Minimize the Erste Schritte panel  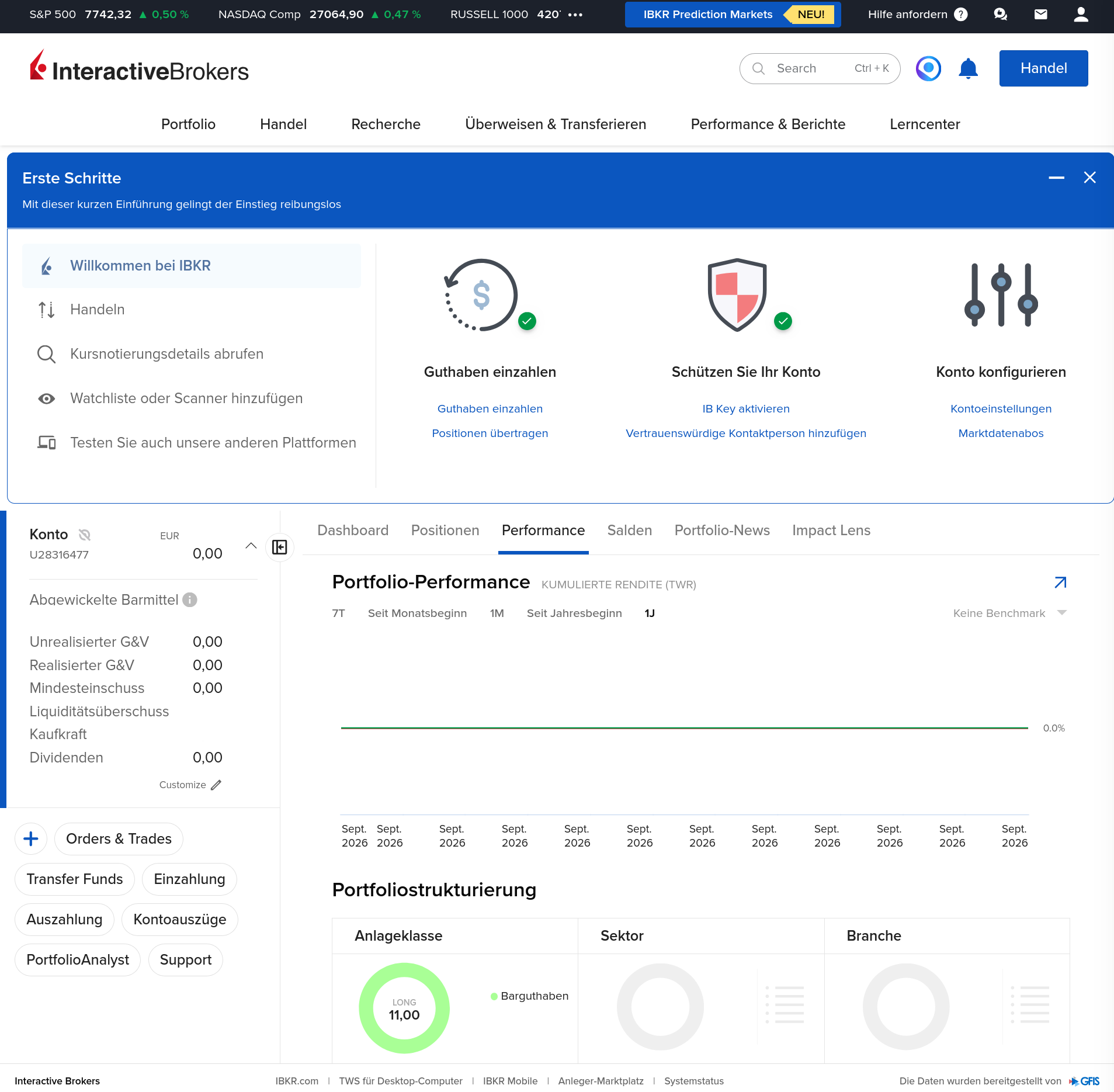tap(1056, 178)
